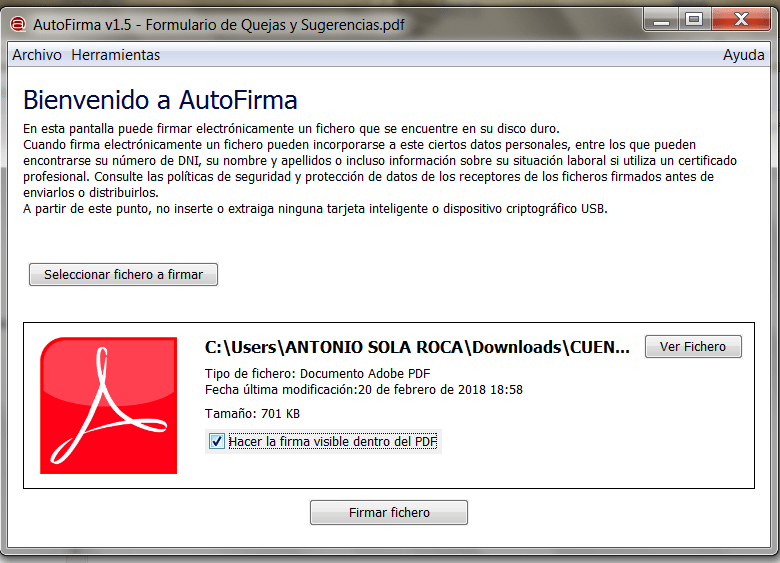Open the Ayuda menu
This screenshot has height=563, width=780.
pyautogui.click(x=743, y=55)
